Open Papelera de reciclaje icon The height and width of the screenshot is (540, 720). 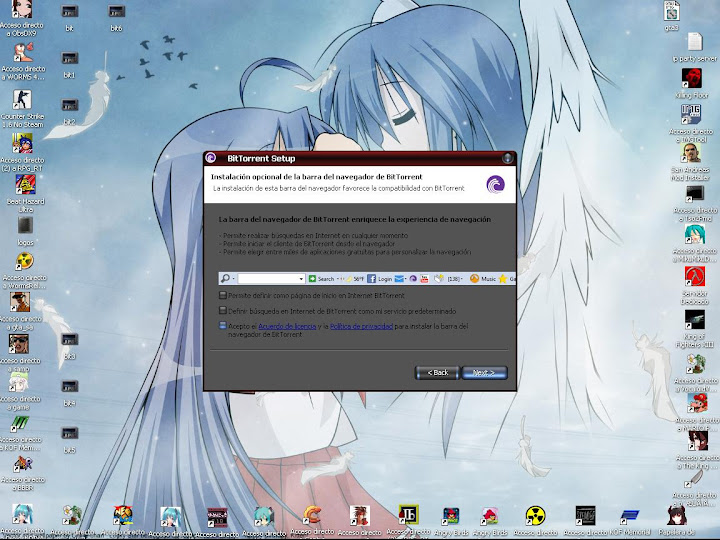tap(676, 515)
